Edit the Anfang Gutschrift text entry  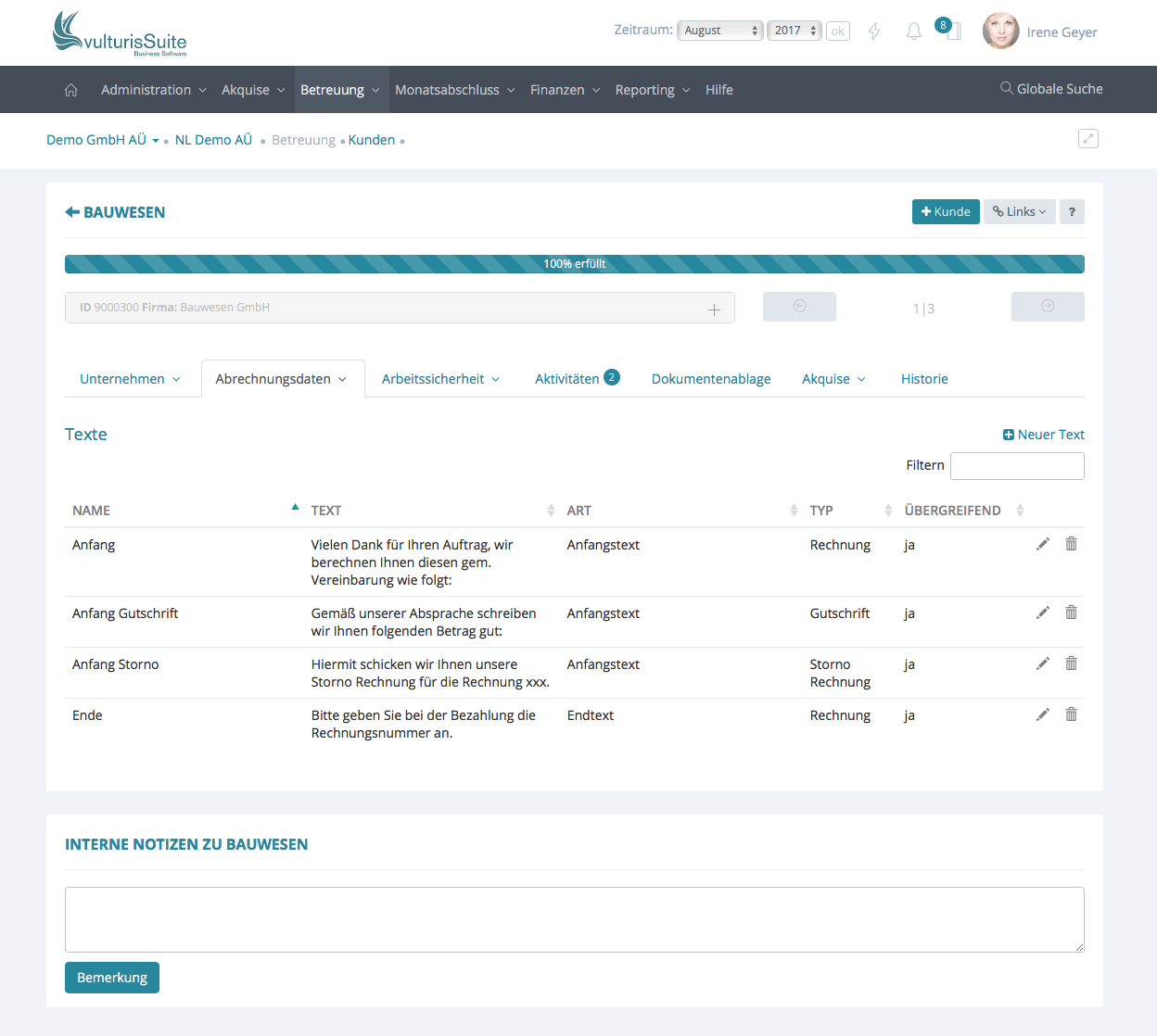click(1042, 613)
